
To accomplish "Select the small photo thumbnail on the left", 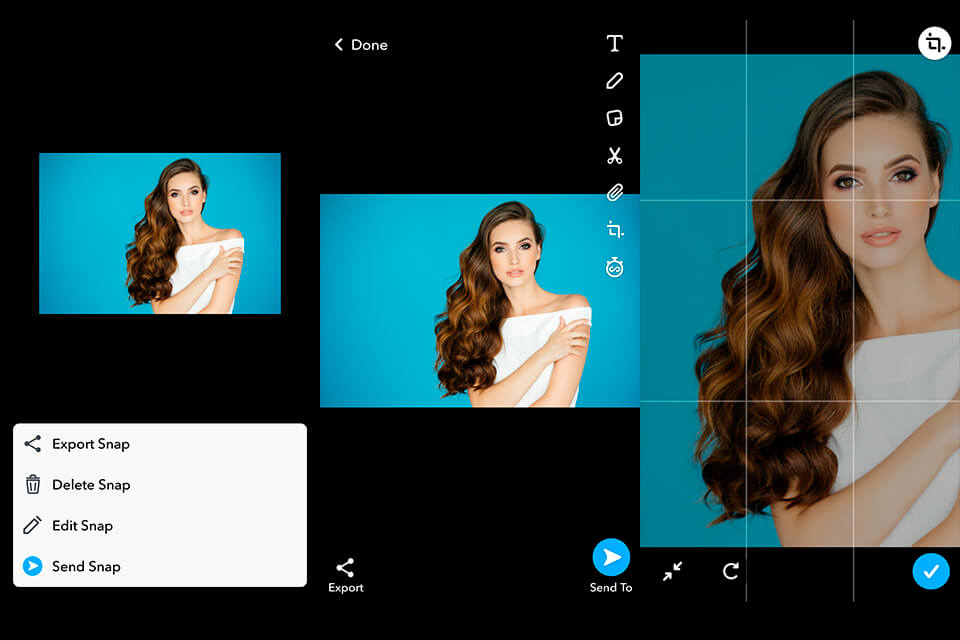I will [x=159, y=232].
